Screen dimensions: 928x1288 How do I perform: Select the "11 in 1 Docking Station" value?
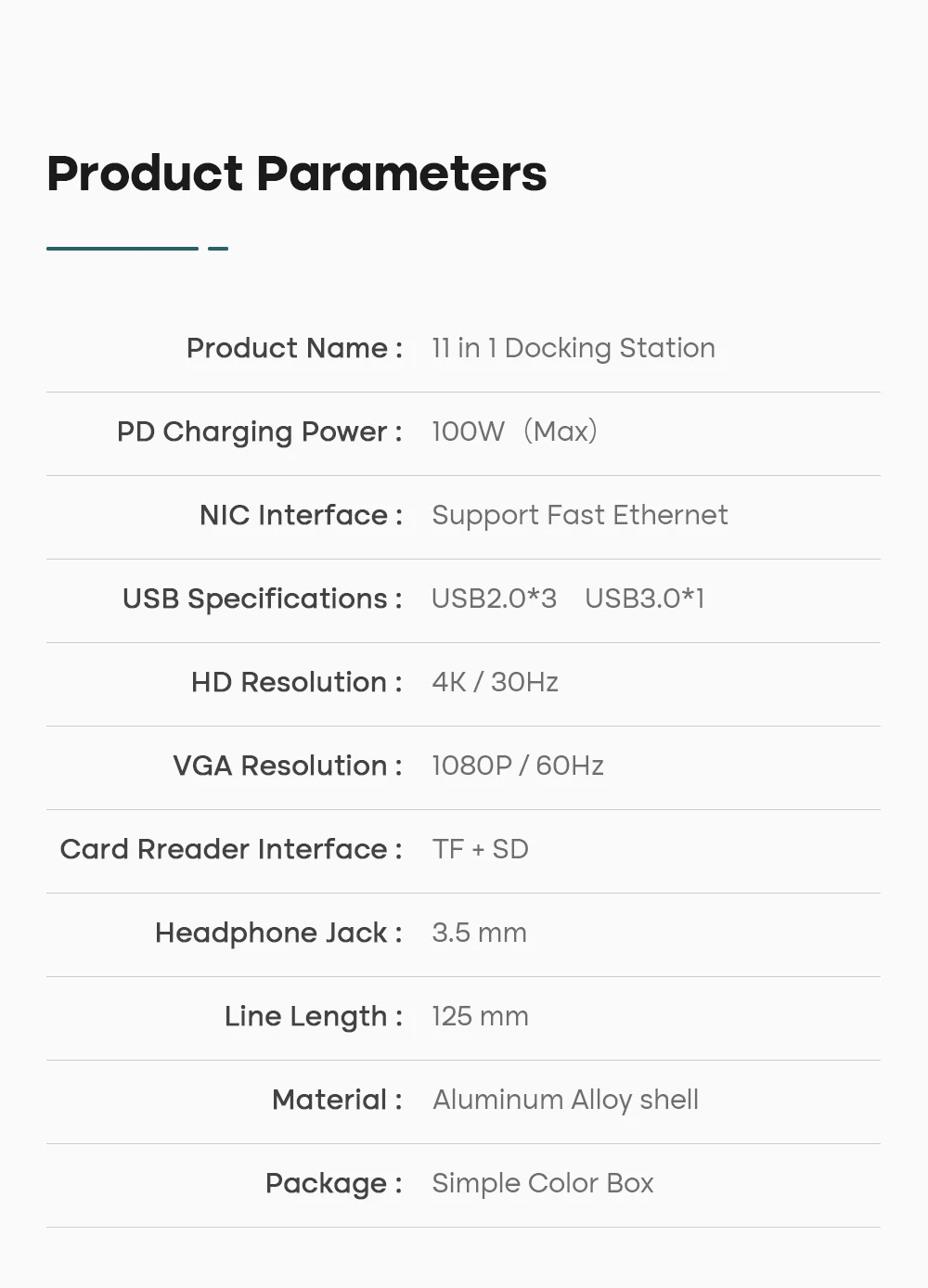pyautogui.click(x=574, y=348)
